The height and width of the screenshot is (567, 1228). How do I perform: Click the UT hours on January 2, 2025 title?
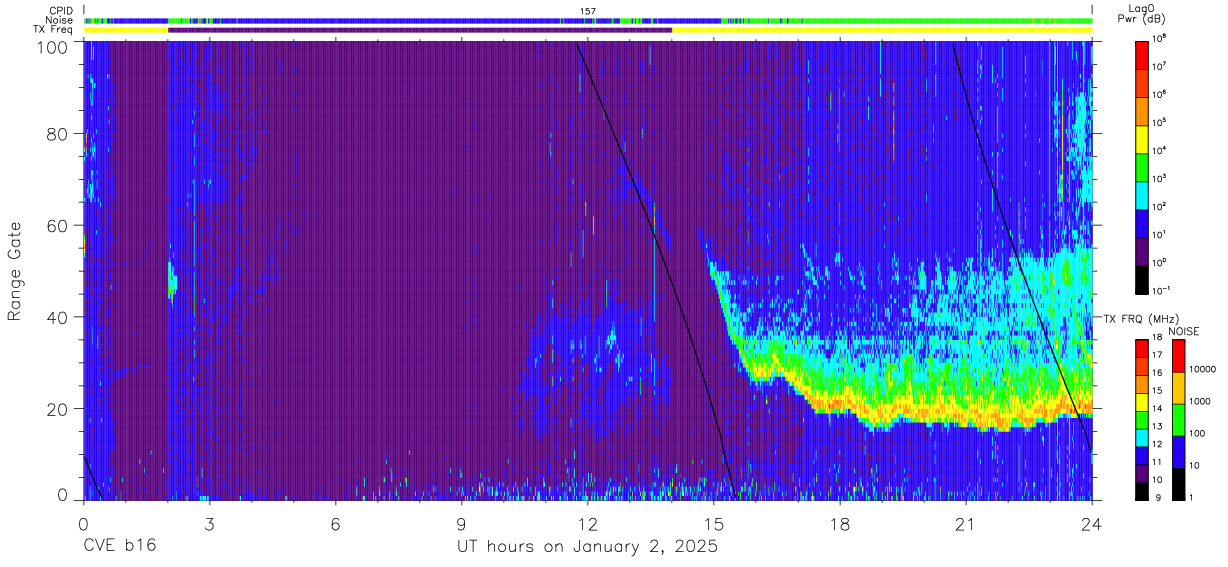click(587, 547)
